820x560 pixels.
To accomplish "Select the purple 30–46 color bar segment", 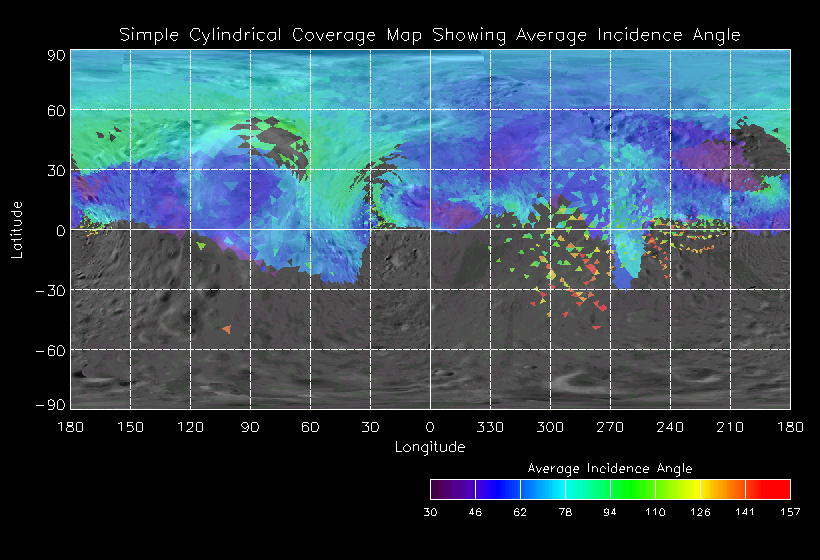I will click(x=453, y=489).
